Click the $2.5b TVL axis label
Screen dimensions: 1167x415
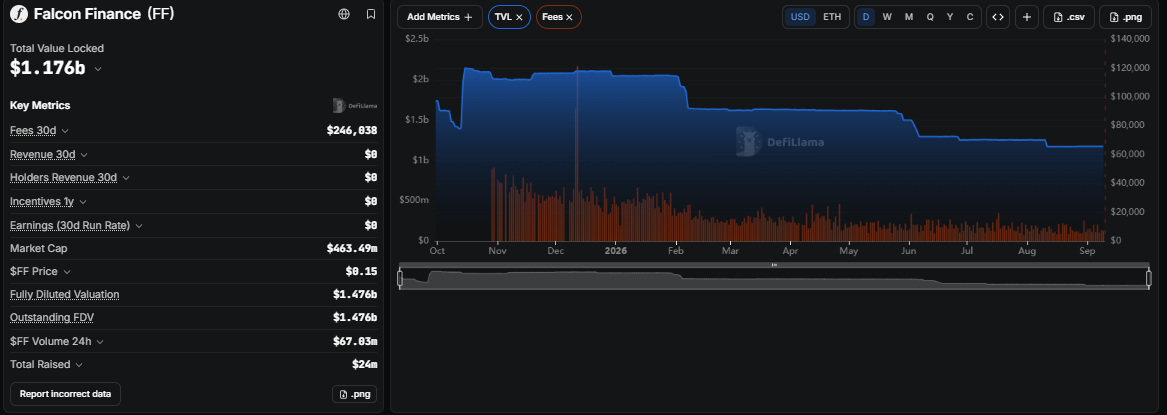pyautogui.click(x=417, y=39)
